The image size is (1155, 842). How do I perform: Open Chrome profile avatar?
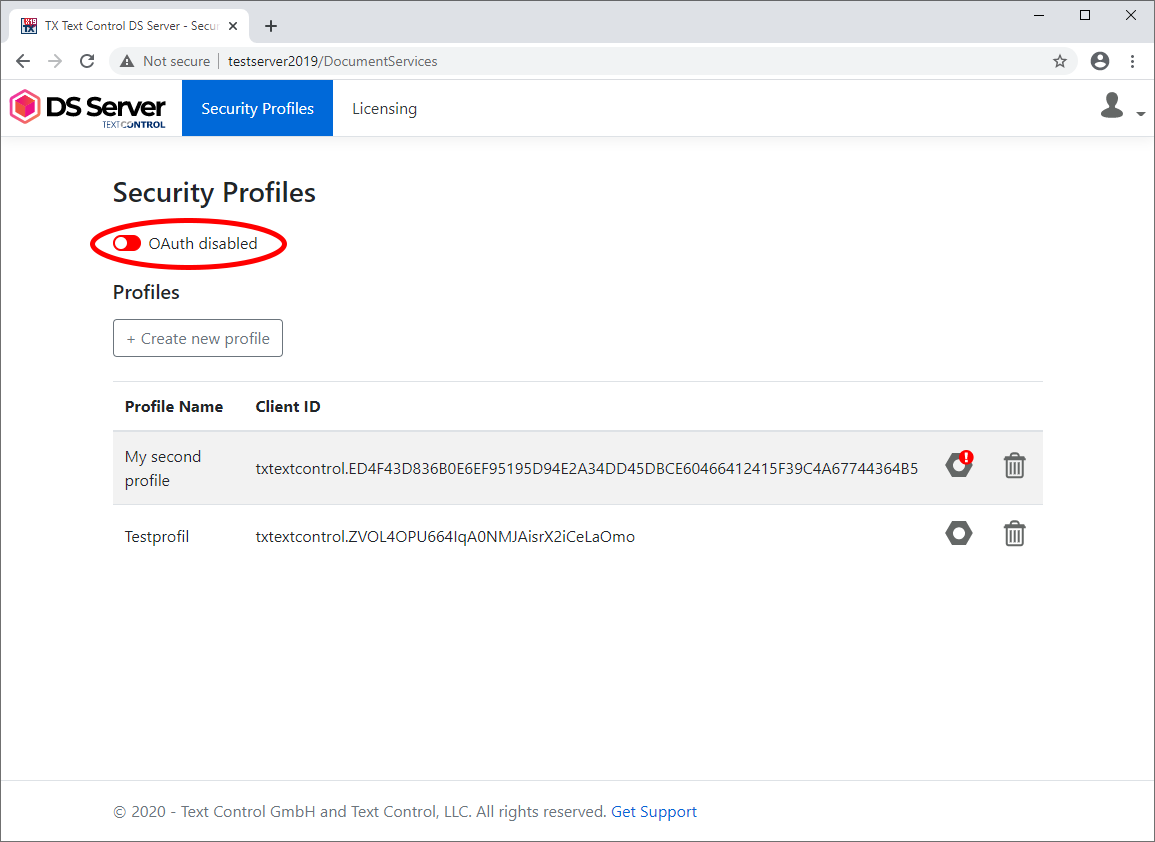[1100, 61]
